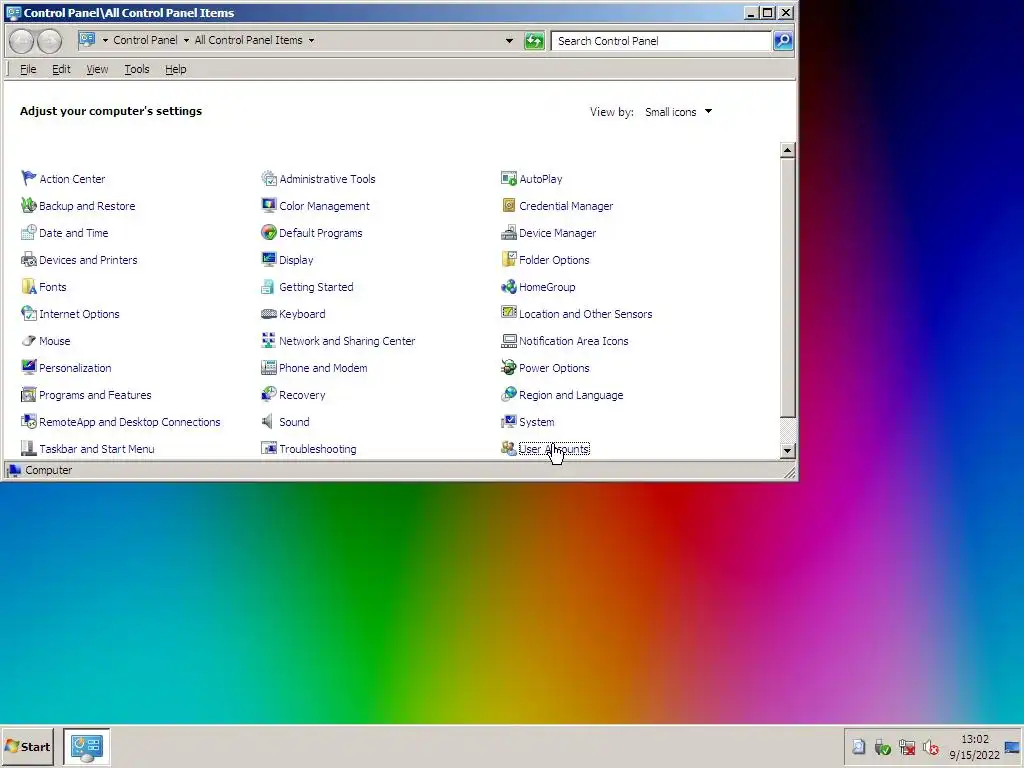Image resolution: width=1024 pixels, height=768 pixels.
Task: Open the Device Manager icon
Action: [509, 232]
